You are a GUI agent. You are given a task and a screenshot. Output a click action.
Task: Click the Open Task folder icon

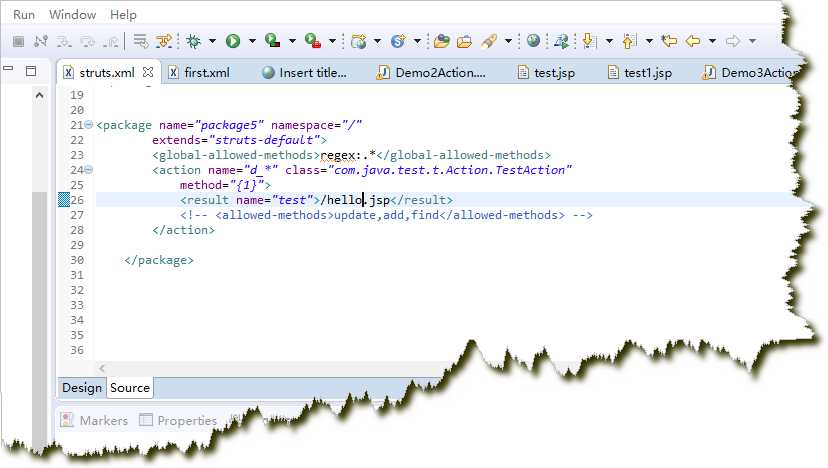coord(464,41)
